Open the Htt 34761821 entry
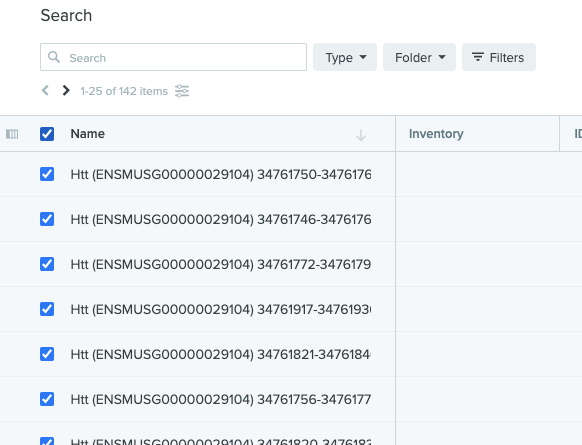This screenshot has height=445, width=582. pos(221,354)
